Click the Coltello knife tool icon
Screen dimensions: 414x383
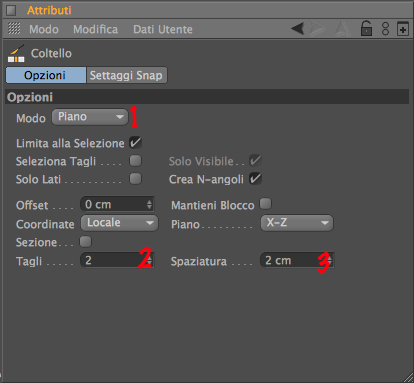tap(16, 53)
